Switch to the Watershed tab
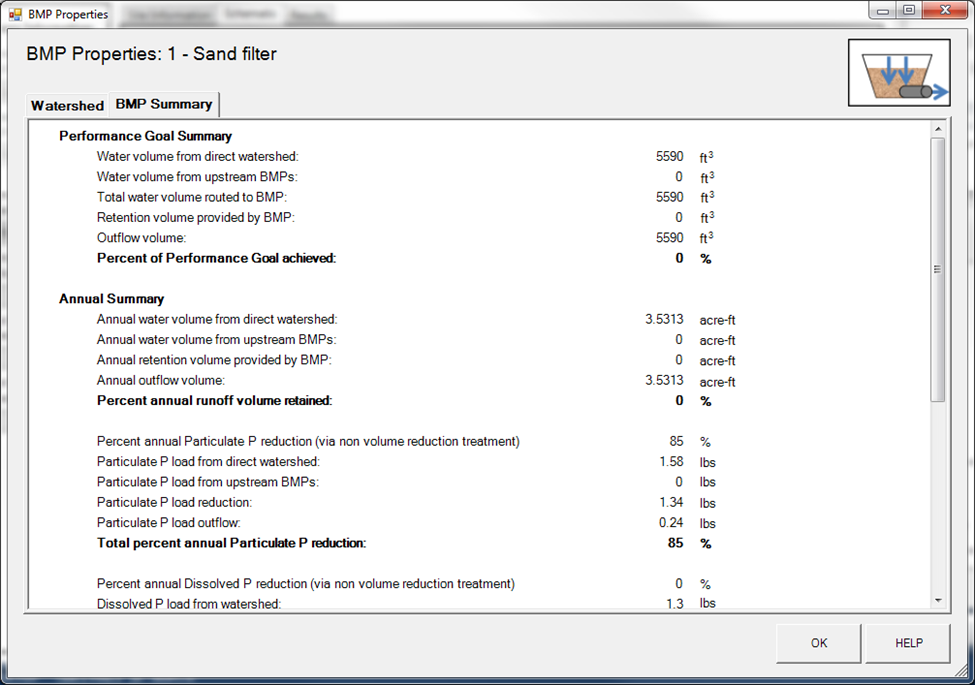975x685 pixels. (x=66, y=105)
